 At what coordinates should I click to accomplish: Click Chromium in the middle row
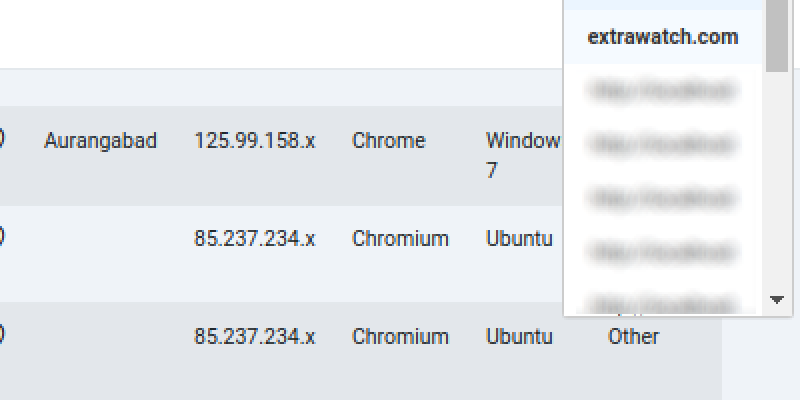tap(401, 239)
